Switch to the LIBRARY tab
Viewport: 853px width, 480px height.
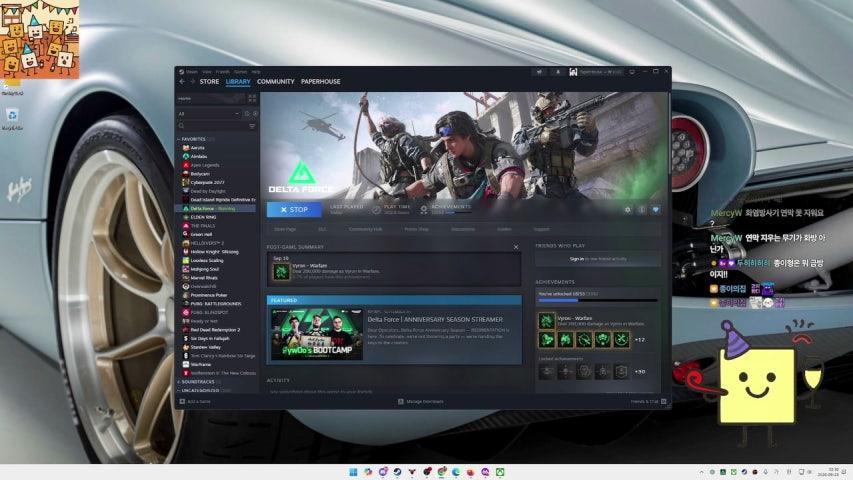pos(238,82)
